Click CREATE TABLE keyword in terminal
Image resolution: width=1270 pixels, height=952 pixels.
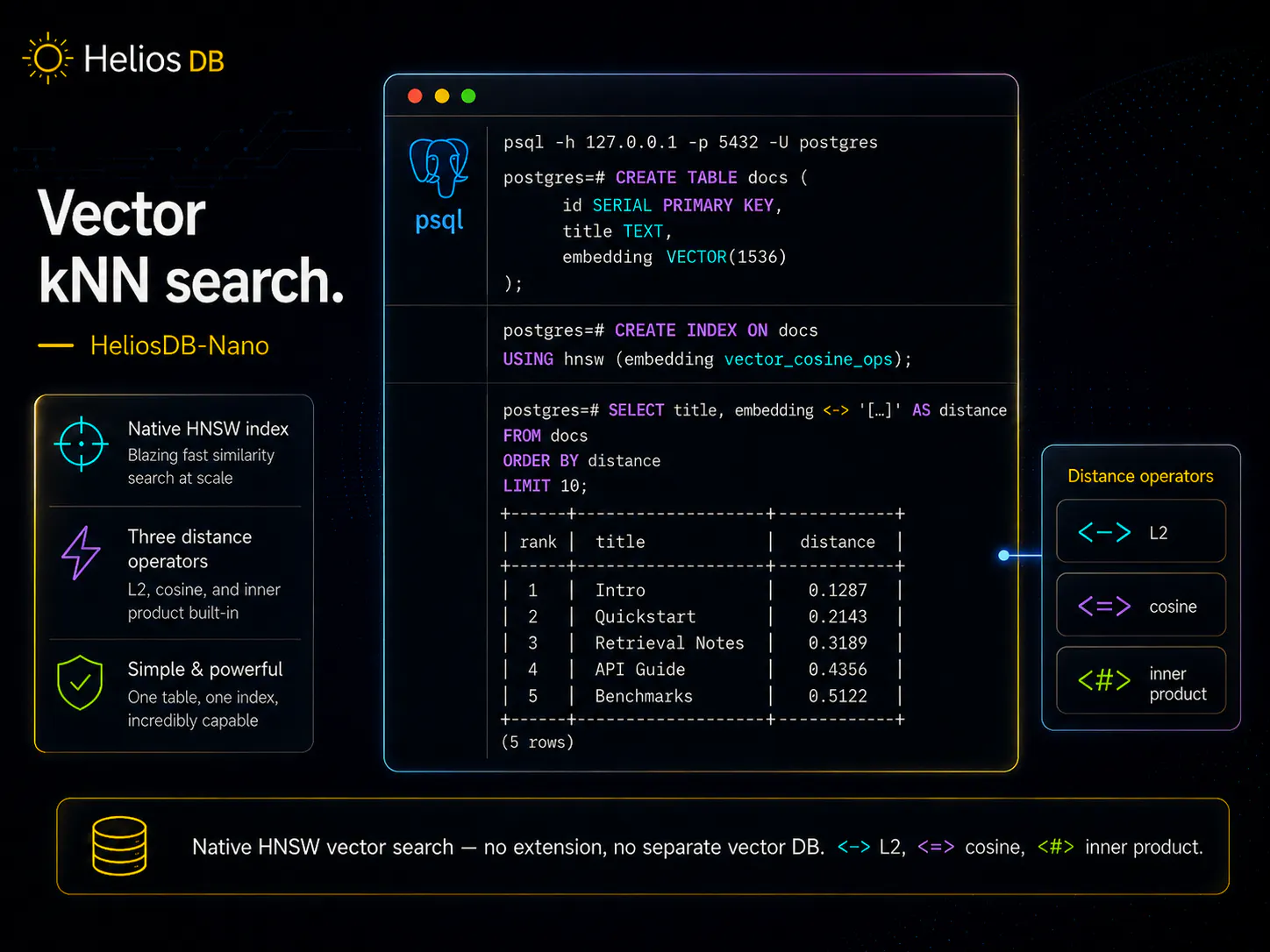click(676, 177)
